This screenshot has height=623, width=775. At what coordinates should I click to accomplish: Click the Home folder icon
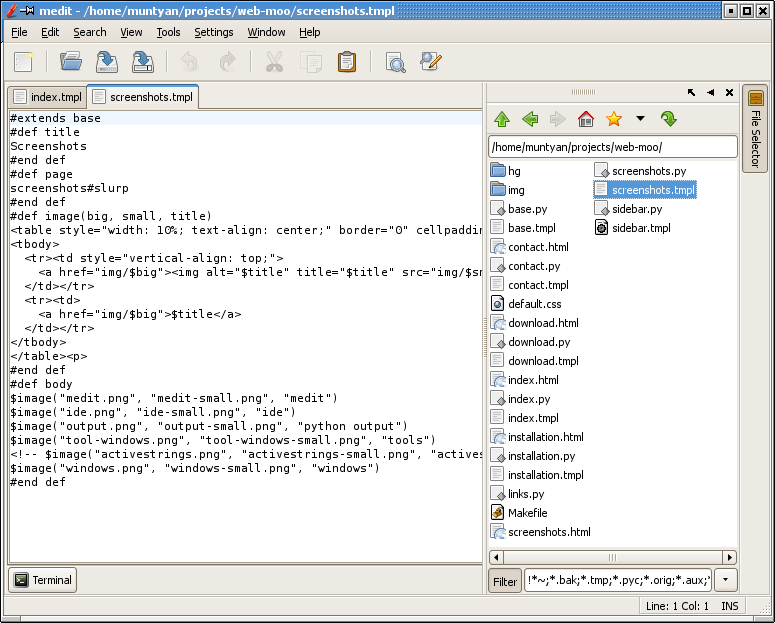[586, 120]
